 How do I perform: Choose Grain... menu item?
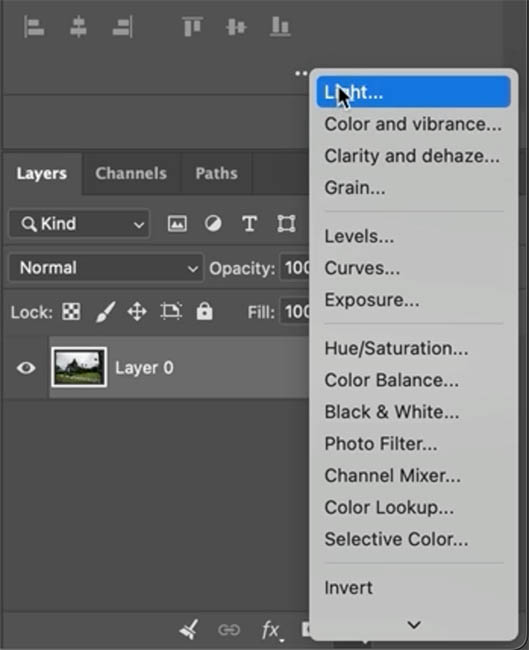click(413, 188)
